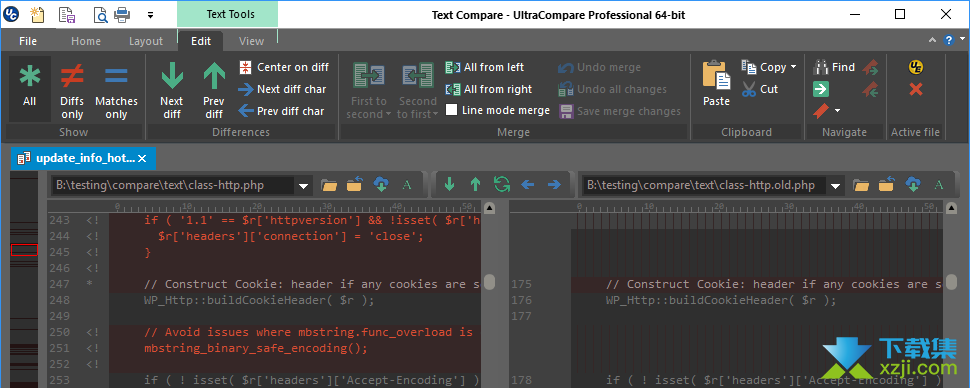Go to next bookmark icon
The height and width of the screenshot is (388, 970).
point(871,67)
